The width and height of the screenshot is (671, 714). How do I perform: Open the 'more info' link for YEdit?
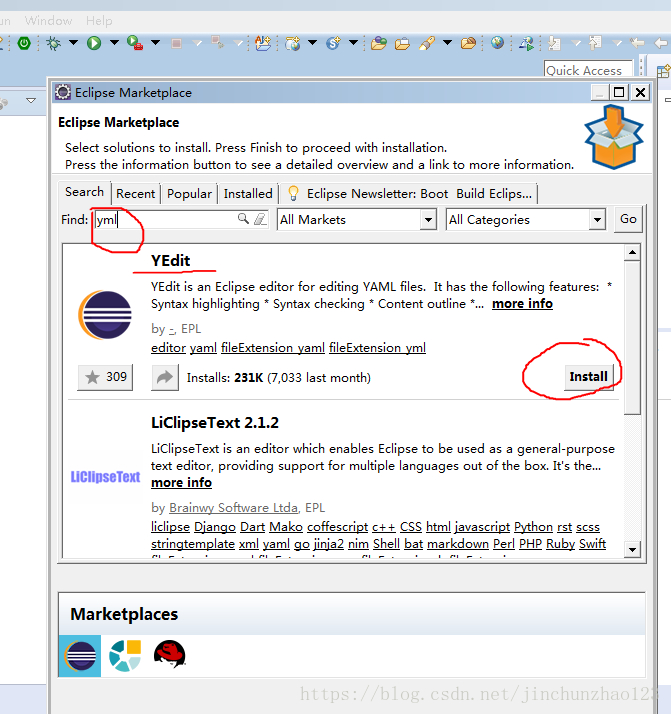coord(522,304)
